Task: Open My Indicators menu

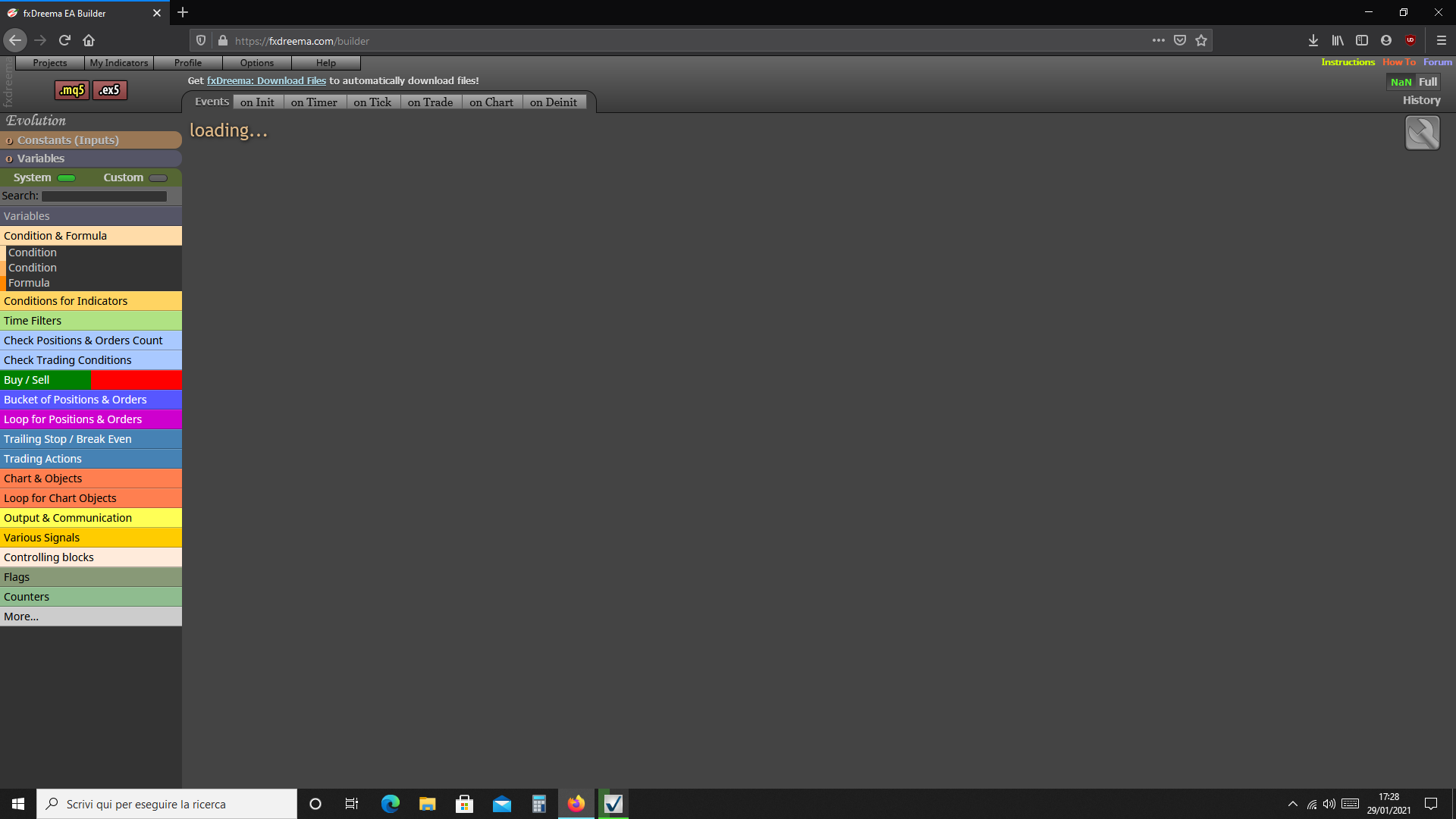Action: point(119,63)
